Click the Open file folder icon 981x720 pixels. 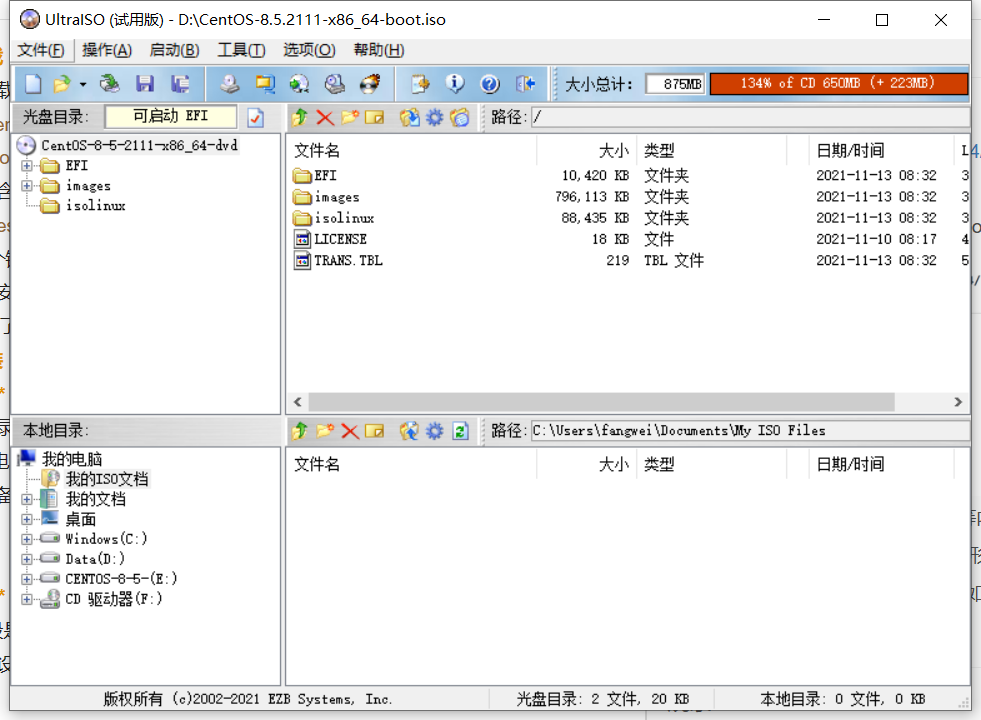tap(62, 84)
